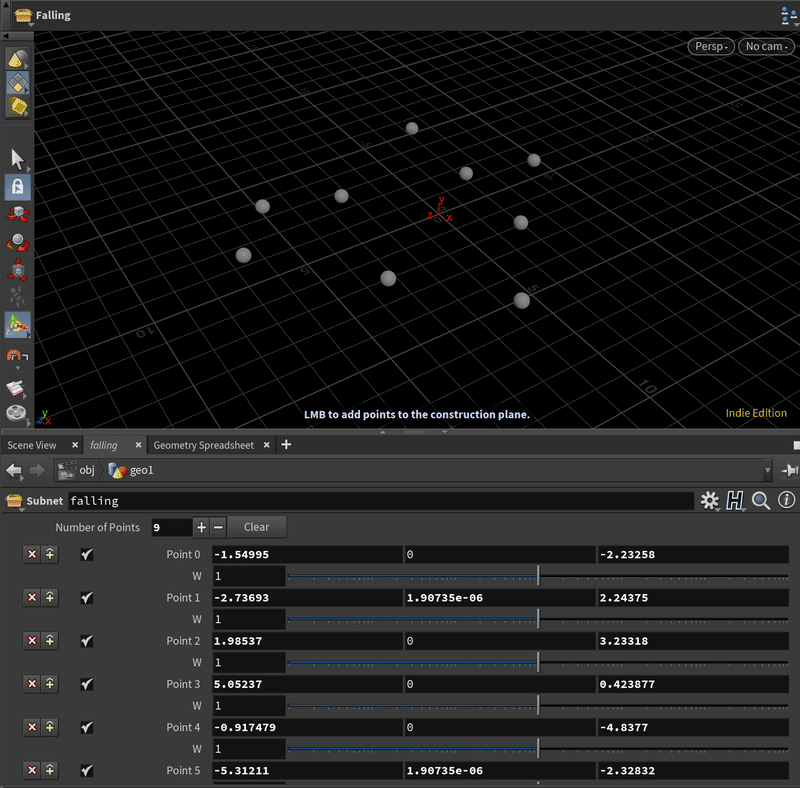The width and height of the screenshot is (800, 788).
Task: Search parameters with the magnifier icon
Action: click(x=761, y=501)
